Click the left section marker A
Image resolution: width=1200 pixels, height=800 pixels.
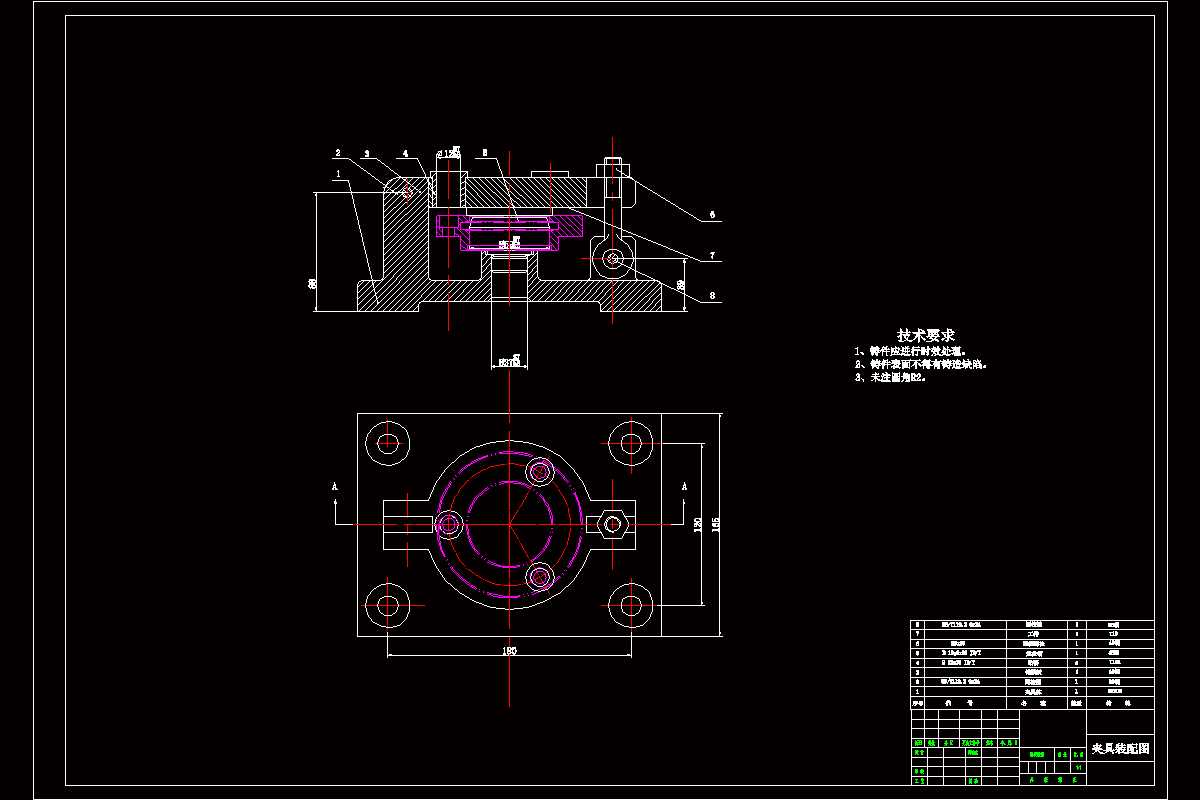[x=335, y=486]
